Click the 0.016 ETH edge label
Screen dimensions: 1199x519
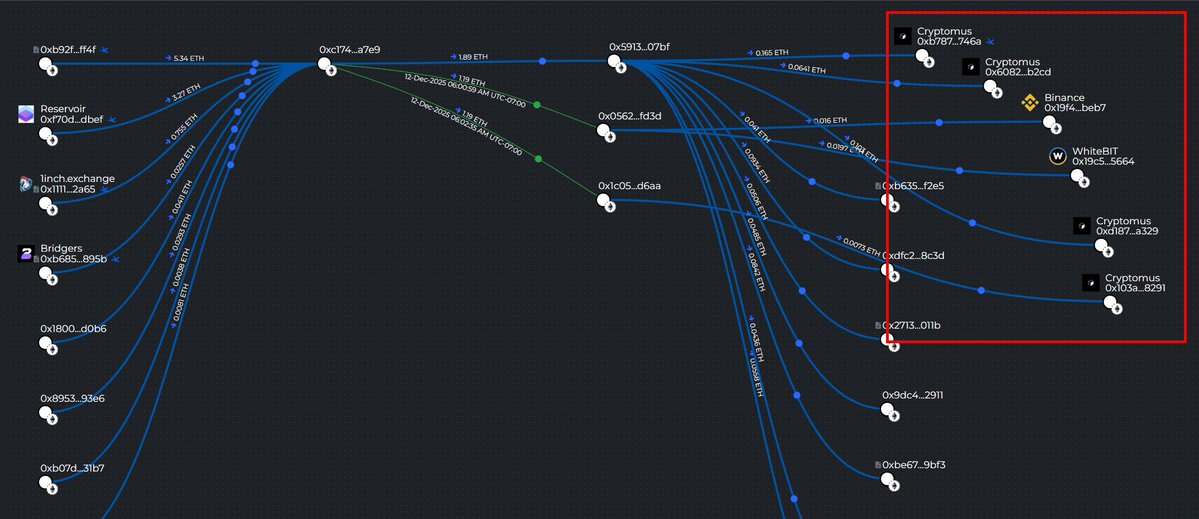pyautogui.click(x=830, y=121)
